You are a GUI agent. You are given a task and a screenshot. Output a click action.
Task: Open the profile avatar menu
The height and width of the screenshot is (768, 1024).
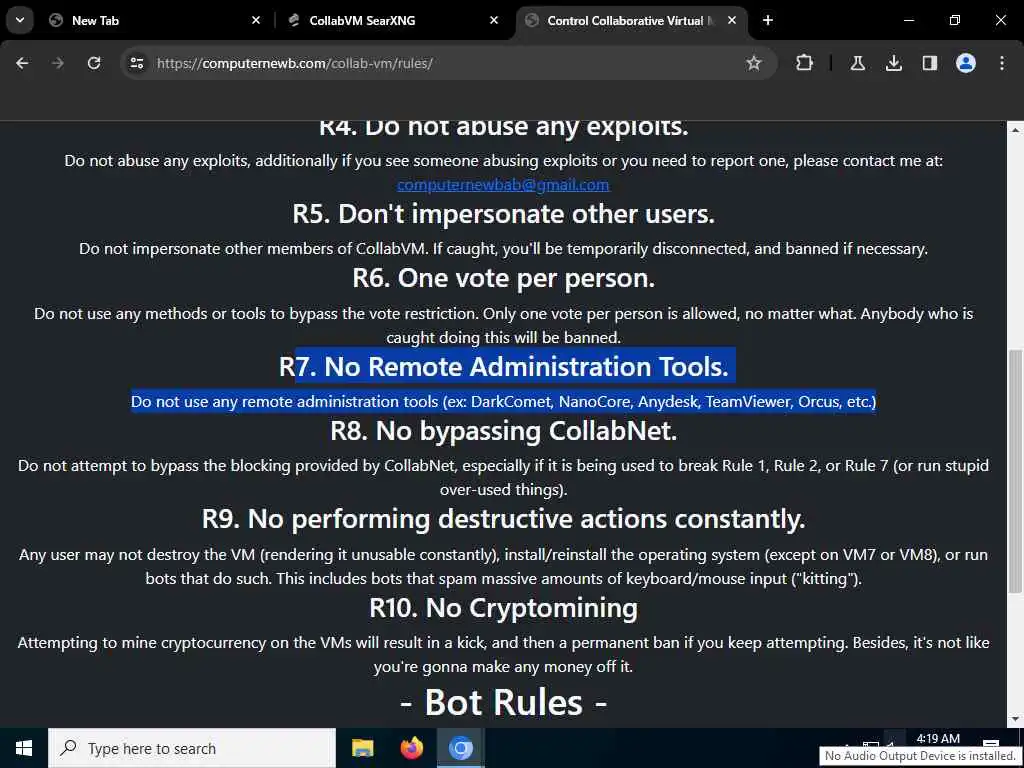coord(966,63)
